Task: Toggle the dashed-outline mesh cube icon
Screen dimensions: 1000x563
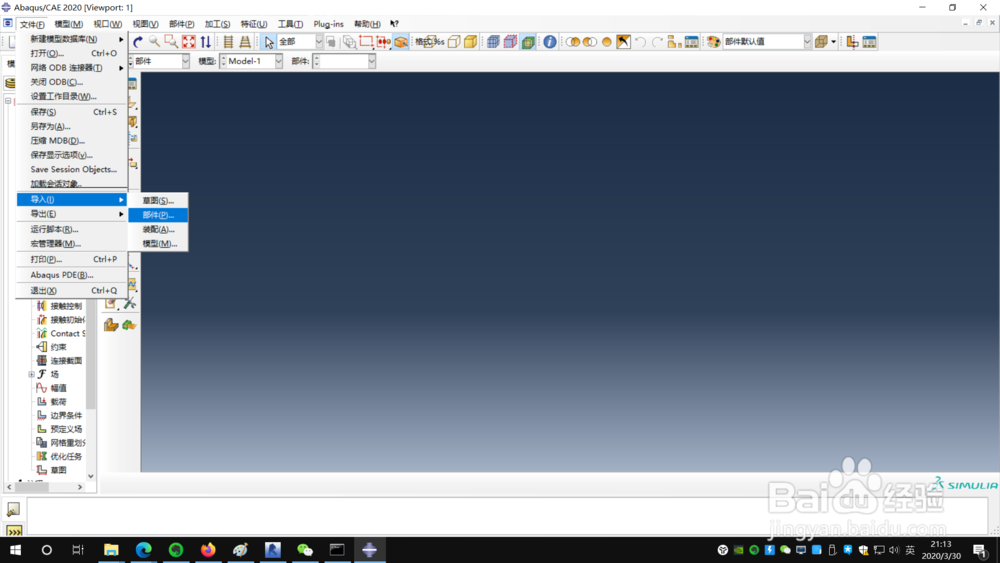Action: pos(510,42)
